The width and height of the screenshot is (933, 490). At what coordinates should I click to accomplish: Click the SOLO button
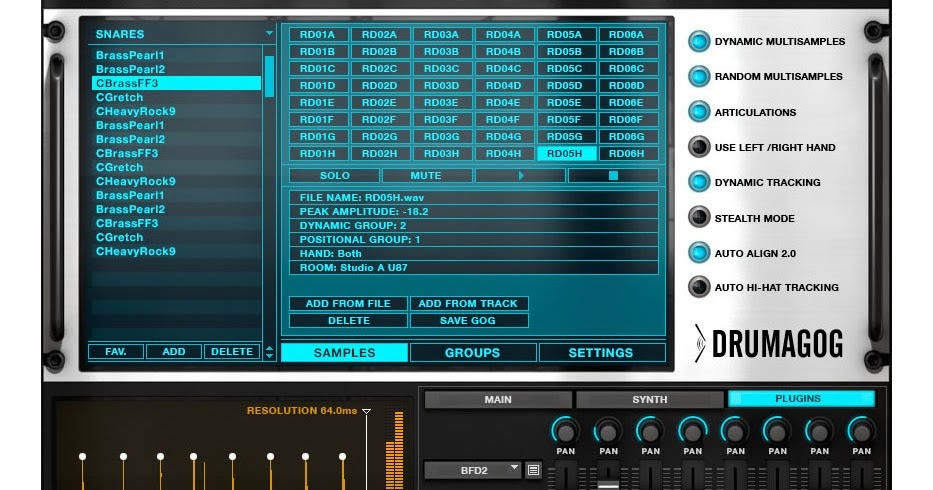pyautogui.click(x=334, y=176)
